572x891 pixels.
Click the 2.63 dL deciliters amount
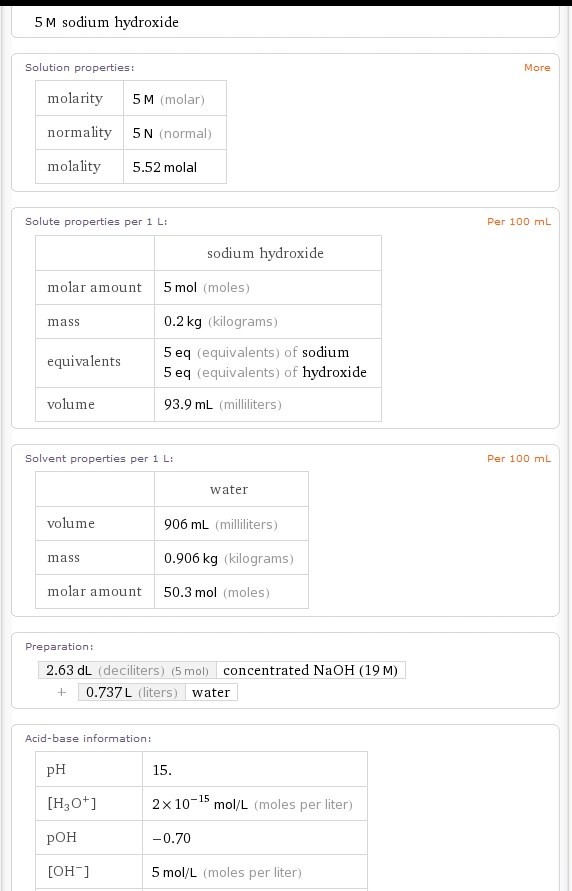(127, 671)
